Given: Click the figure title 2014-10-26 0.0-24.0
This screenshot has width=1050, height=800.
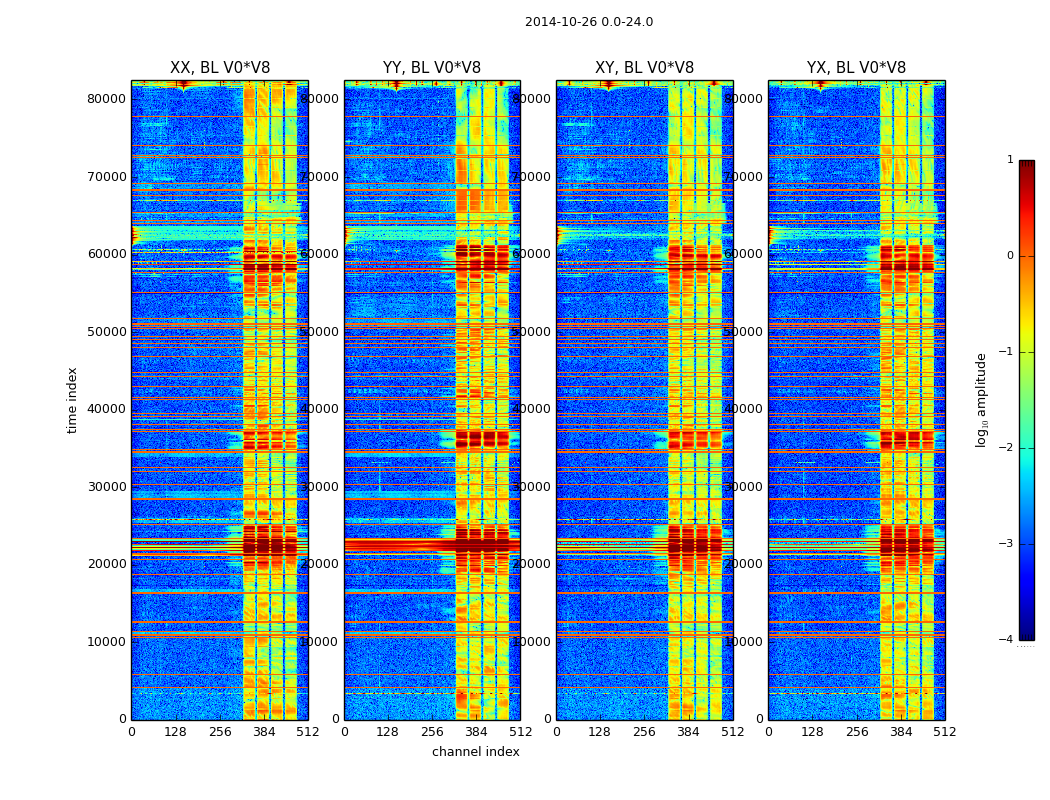Looking at the screenshot, I should [x=588, y=22].
